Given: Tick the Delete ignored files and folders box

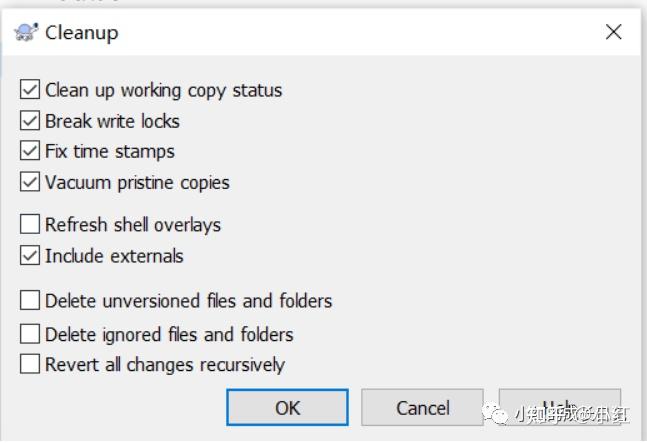Looking at the screenshot, I should tap(30, 334).
